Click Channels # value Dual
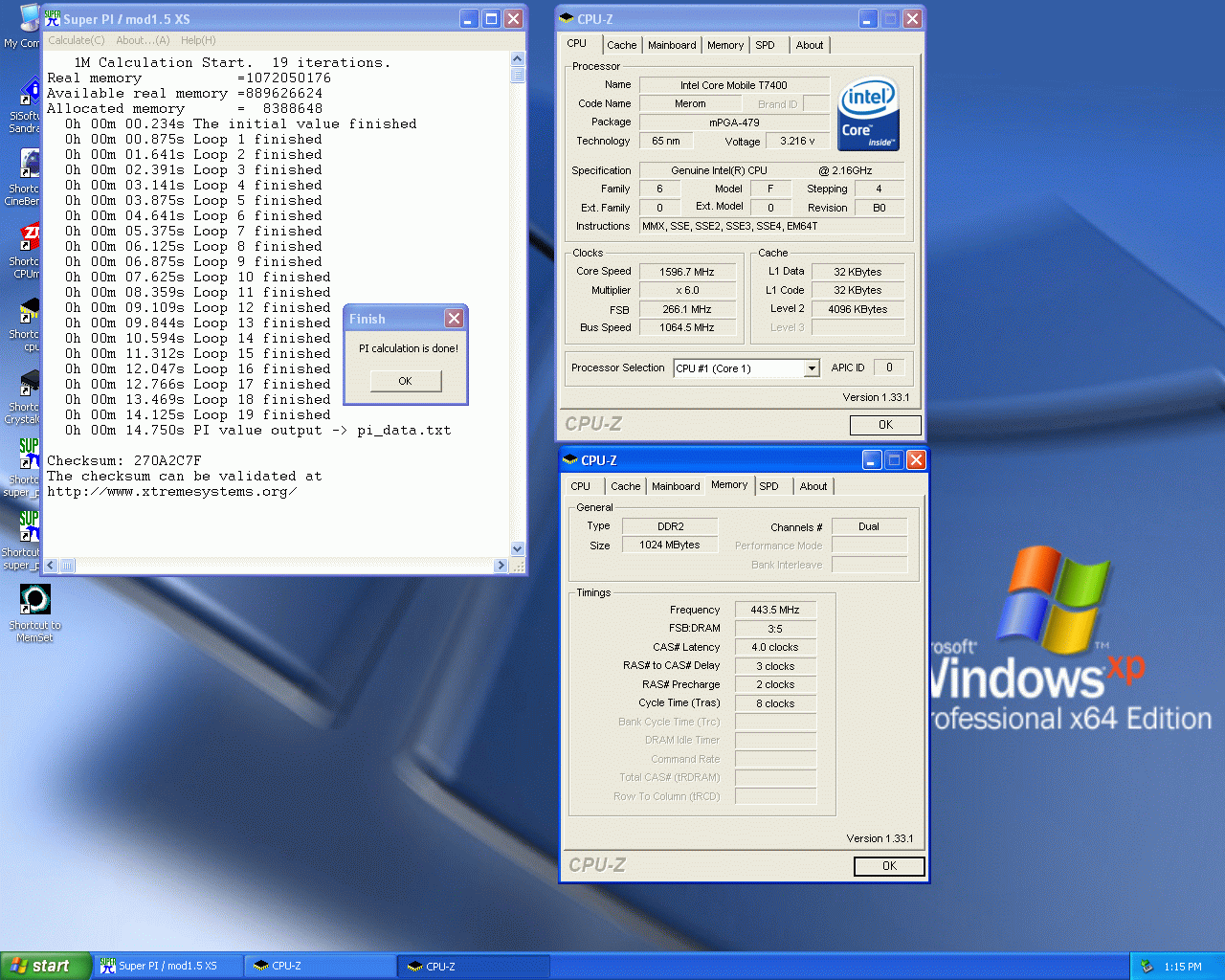 click(869, 526)
